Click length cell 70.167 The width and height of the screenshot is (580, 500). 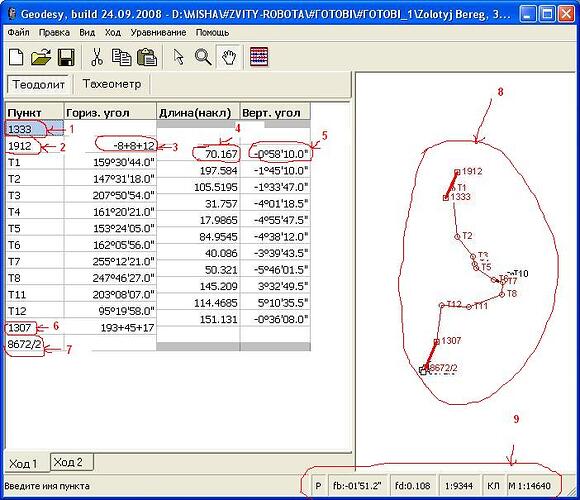tap(198, 154)
